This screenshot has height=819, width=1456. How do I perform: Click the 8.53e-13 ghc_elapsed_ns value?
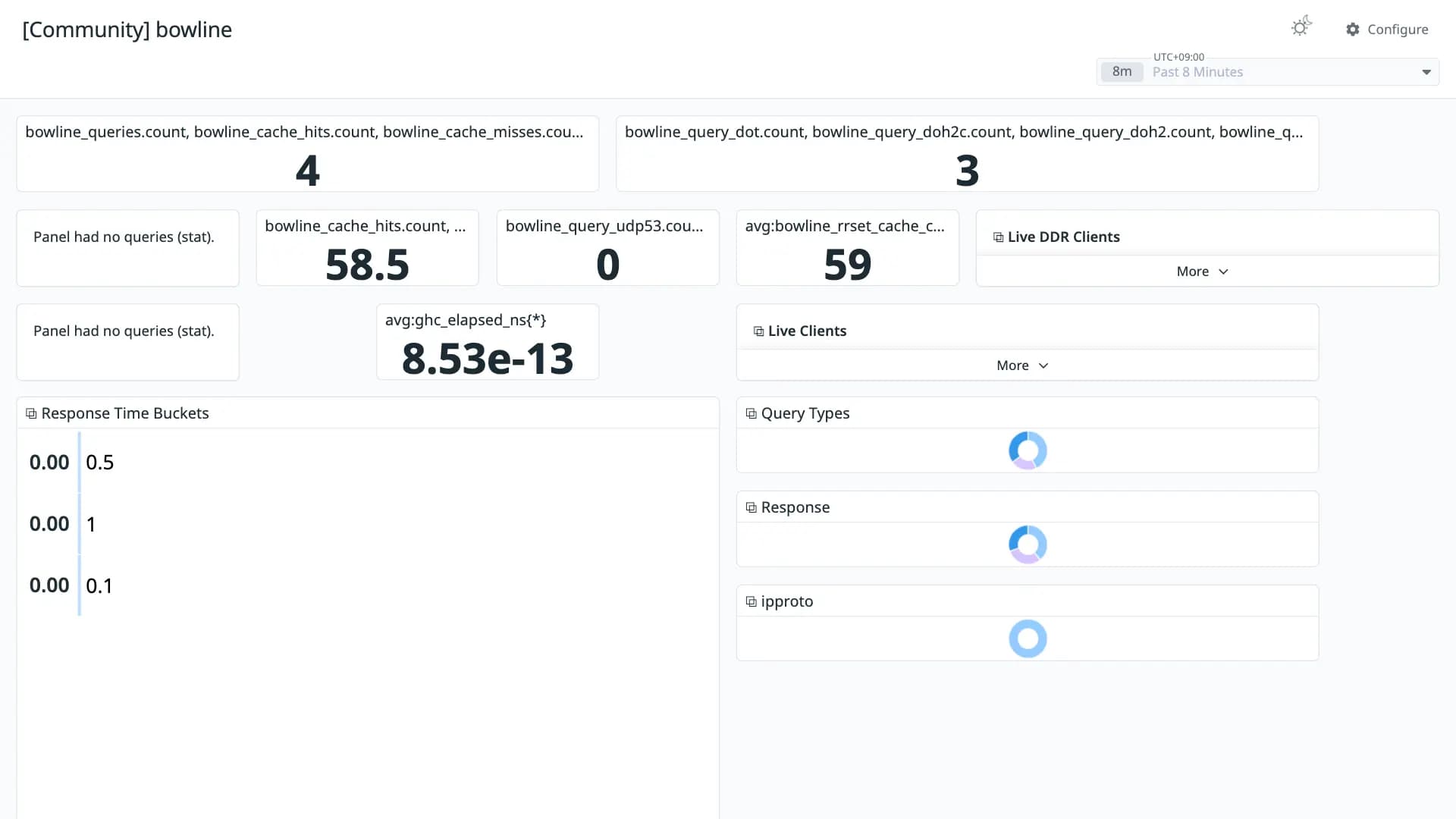[487, 359]
